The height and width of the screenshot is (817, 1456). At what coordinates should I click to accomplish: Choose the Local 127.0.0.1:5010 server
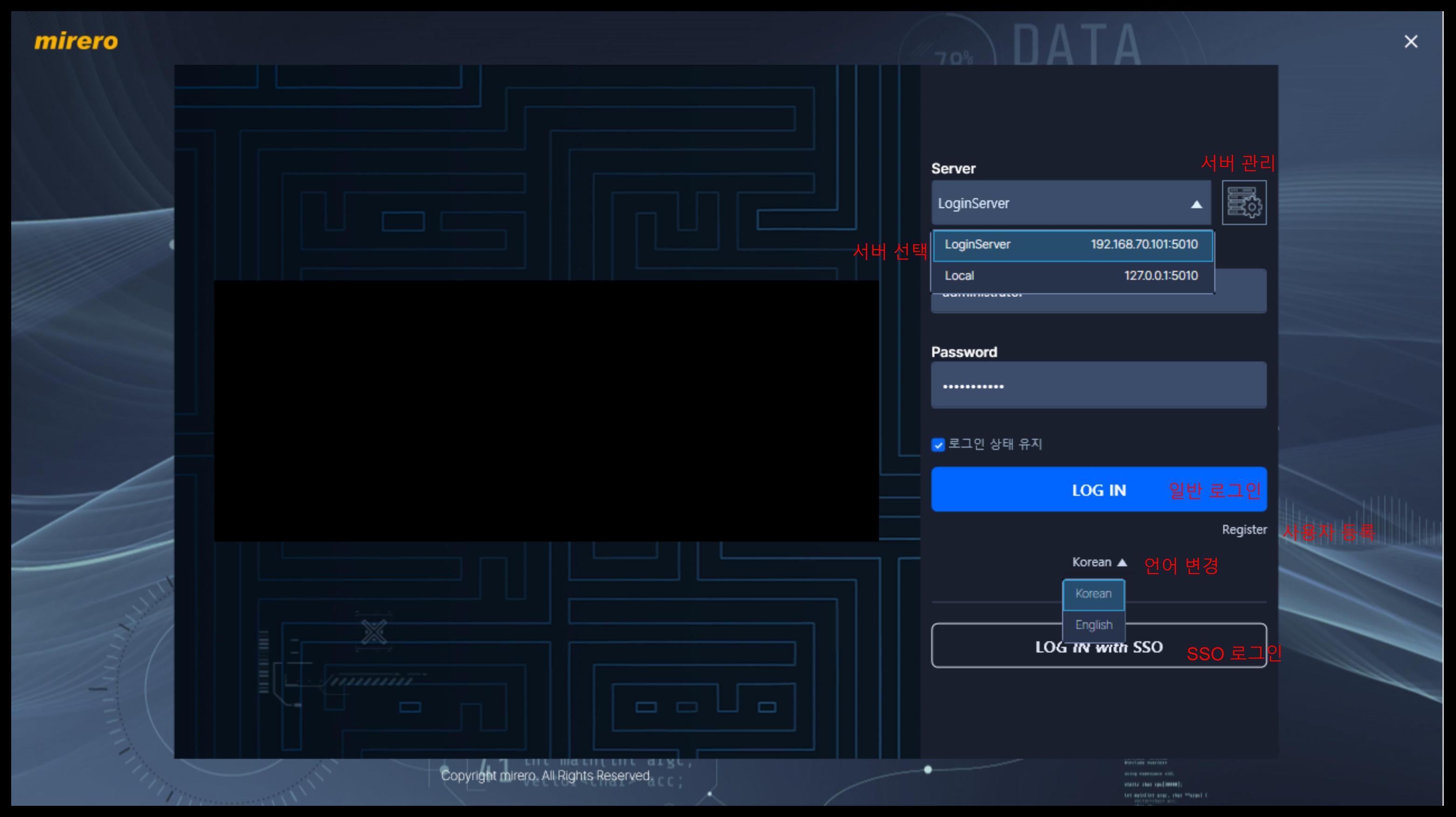[1072, 276]
